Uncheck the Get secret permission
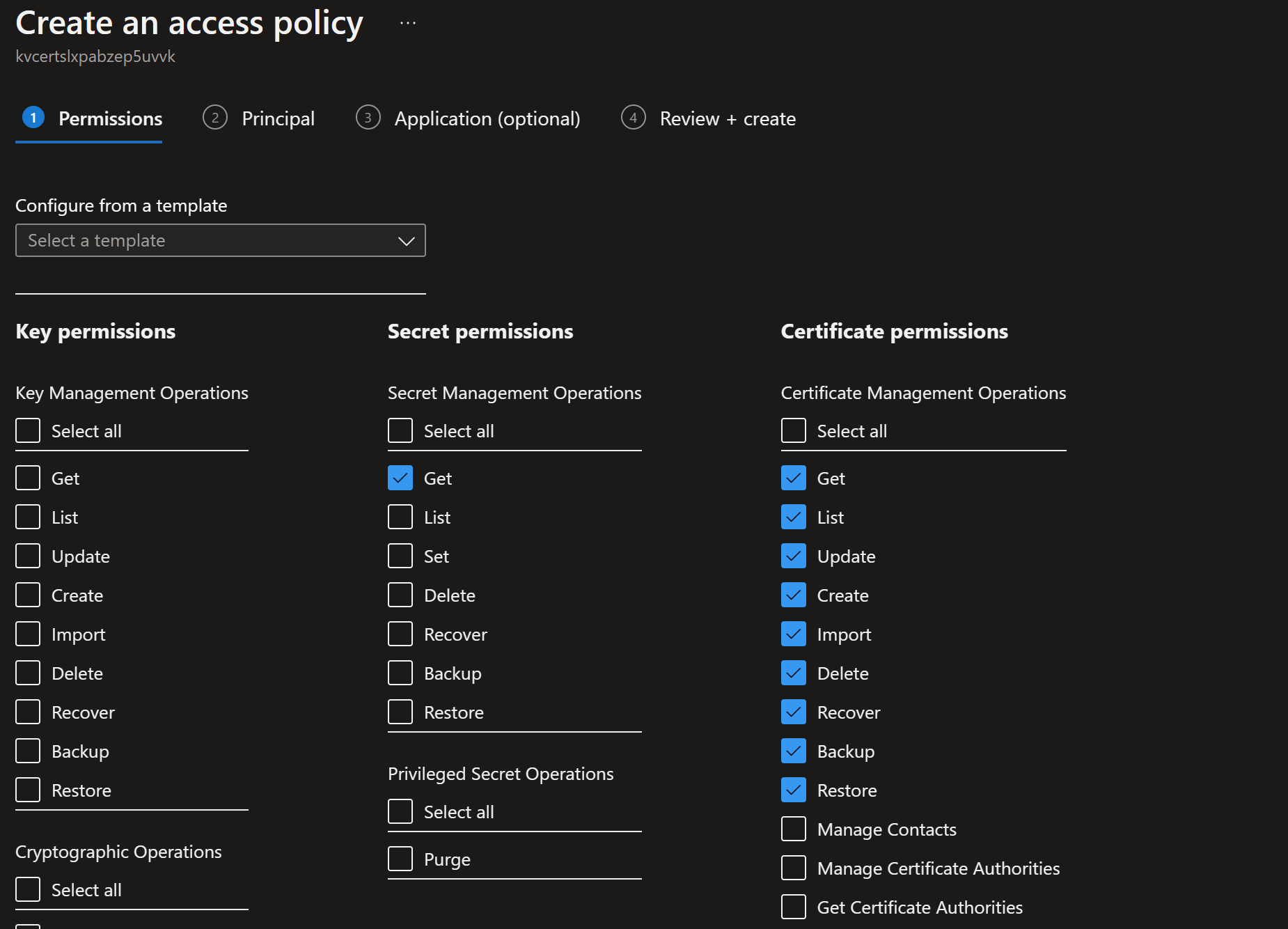 pos(400,478)
